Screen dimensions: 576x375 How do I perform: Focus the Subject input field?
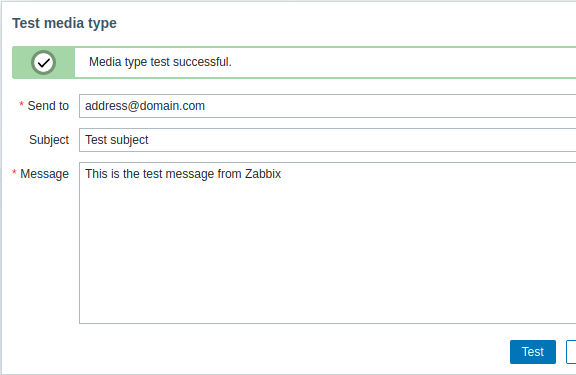coord(327,140)
